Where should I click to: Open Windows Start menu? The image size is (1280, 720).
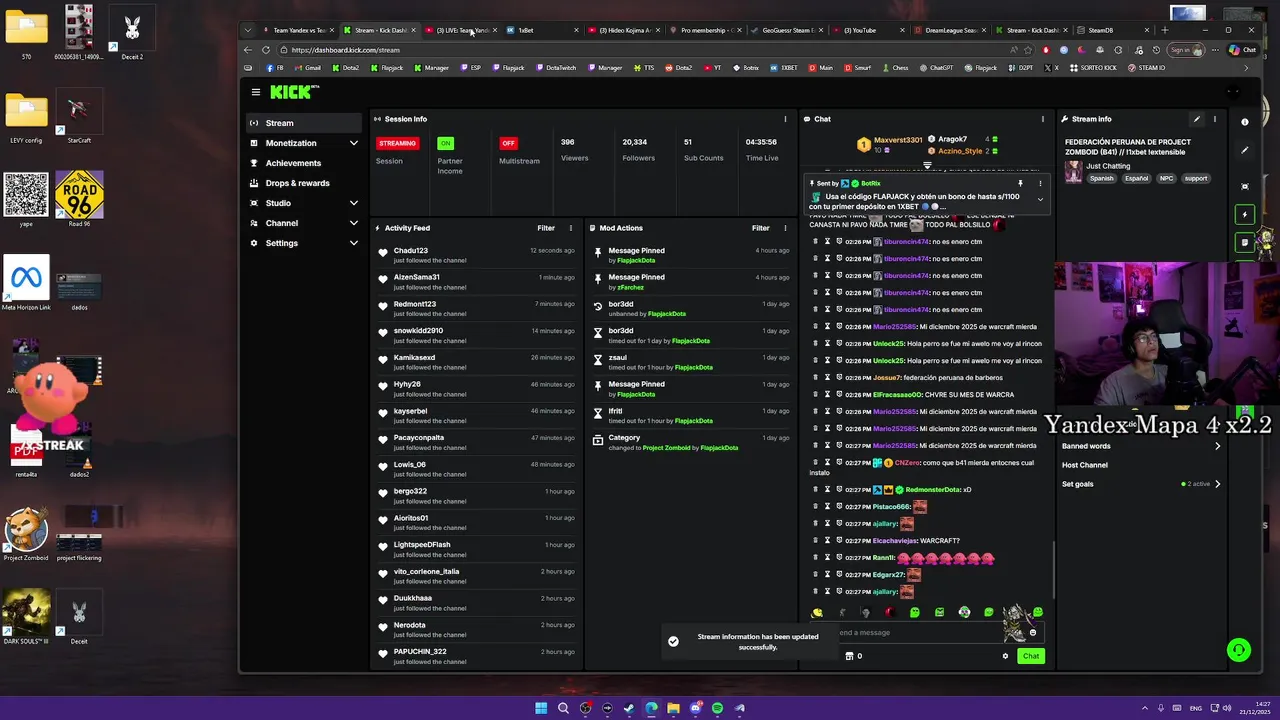[x=541, y=708]
